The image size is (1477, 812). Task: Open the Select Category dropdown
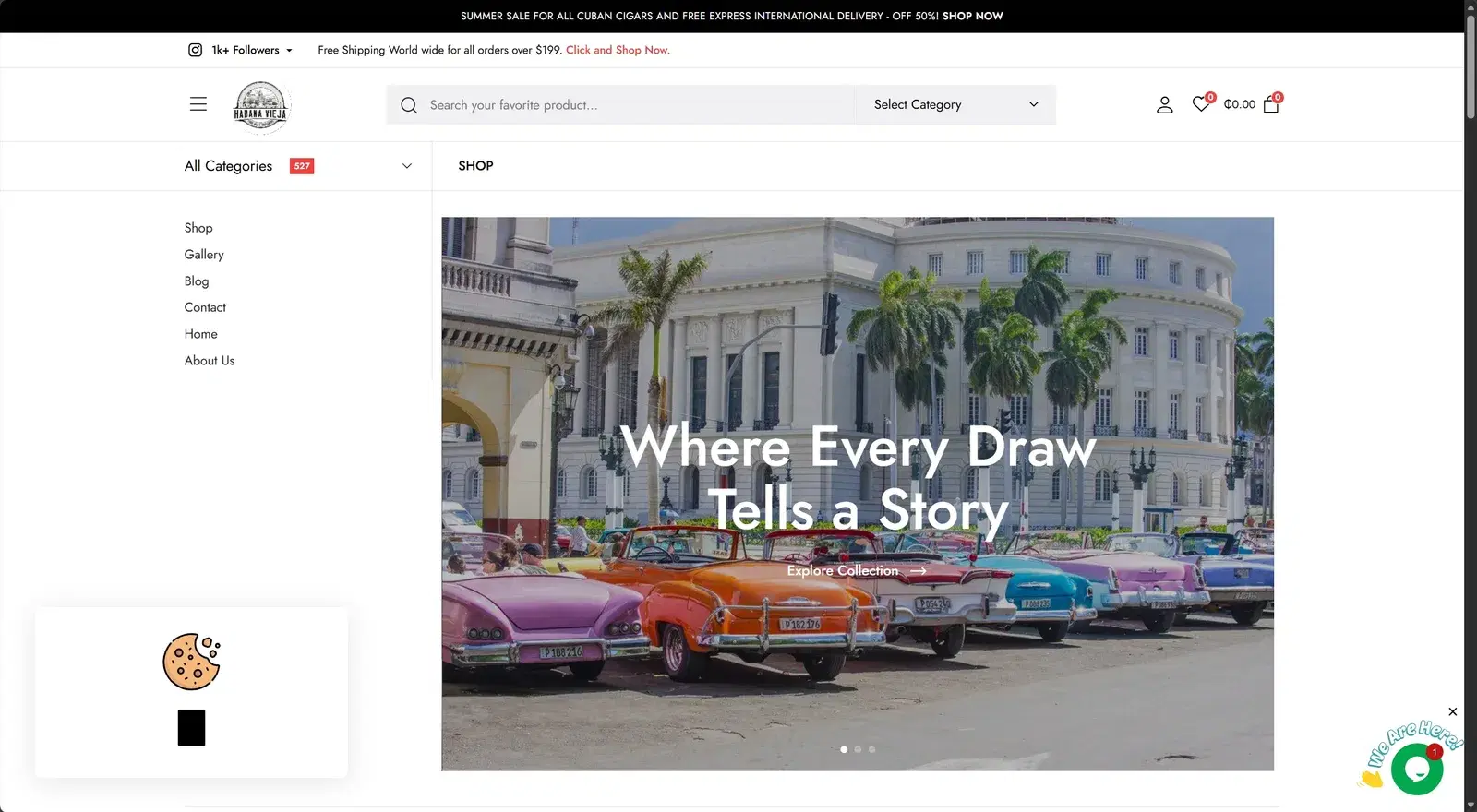click(955, 105)
